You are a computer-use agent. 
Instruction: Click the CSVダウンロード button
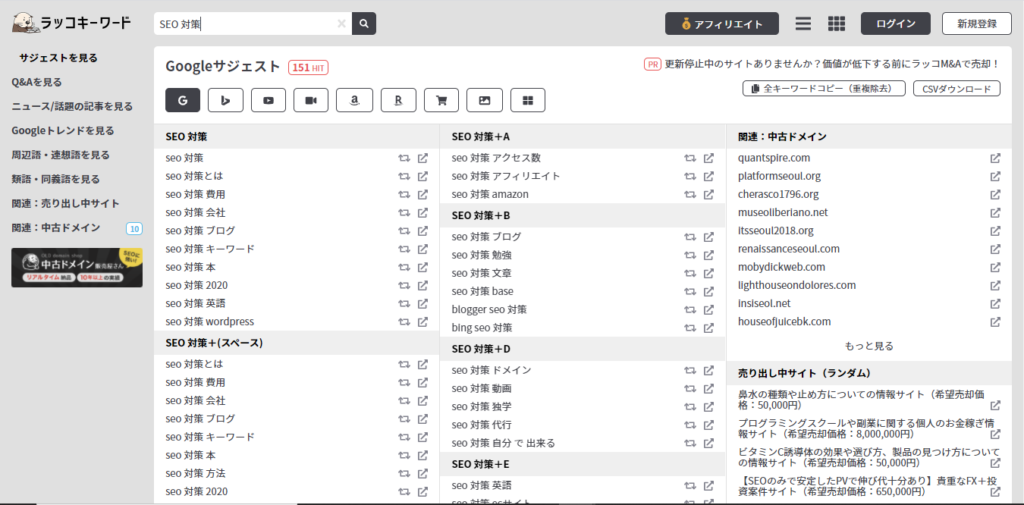[957, 88]
